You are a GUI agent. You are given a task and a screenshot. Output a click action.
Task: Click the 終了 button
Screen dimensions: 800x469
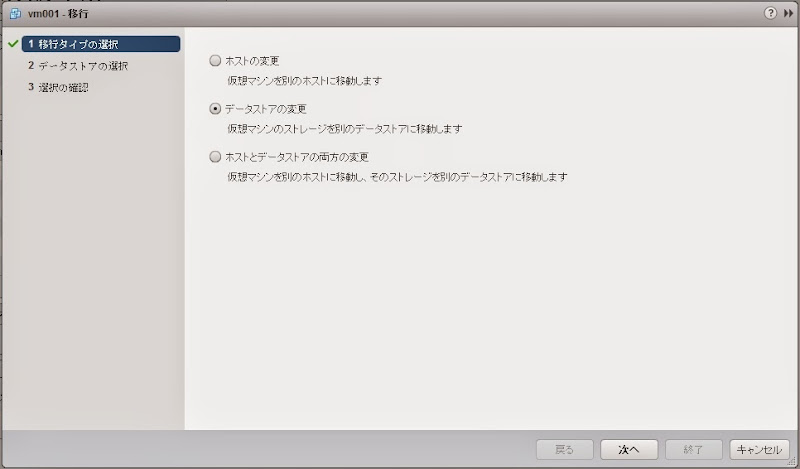tap(694, 450)
